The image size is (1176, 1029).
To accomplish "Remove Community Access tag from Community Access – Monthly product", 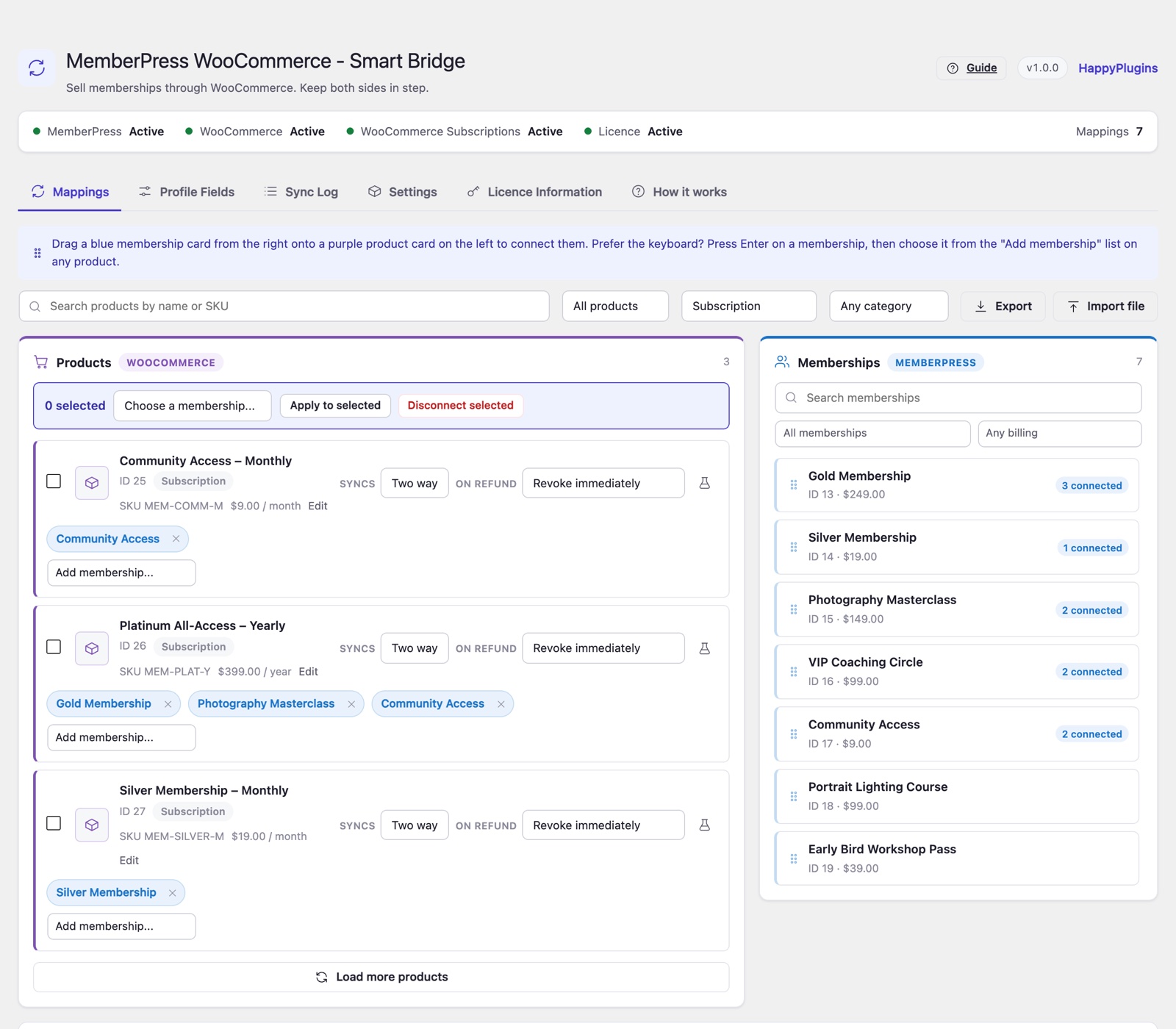I will (176, 539).
